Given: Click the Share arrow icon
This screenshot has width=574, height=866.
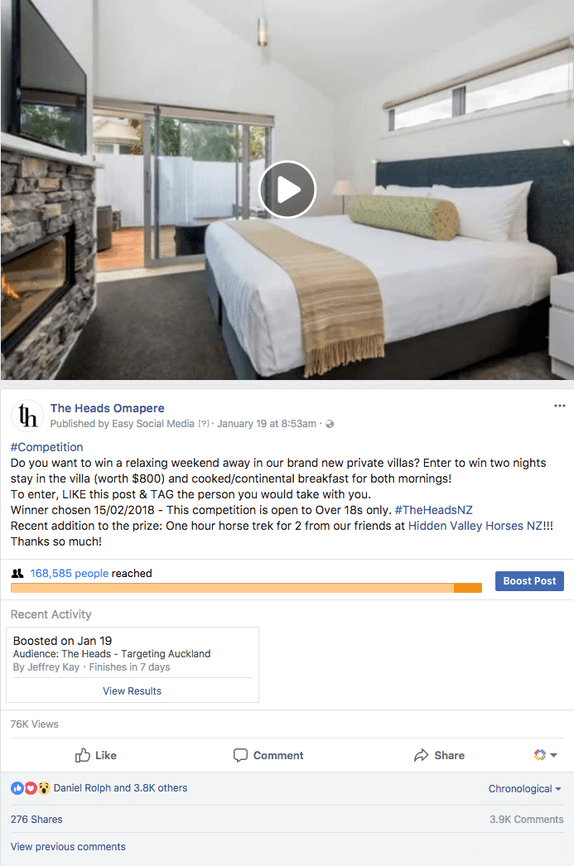Looking at the screenshot, I should [421, 755].
